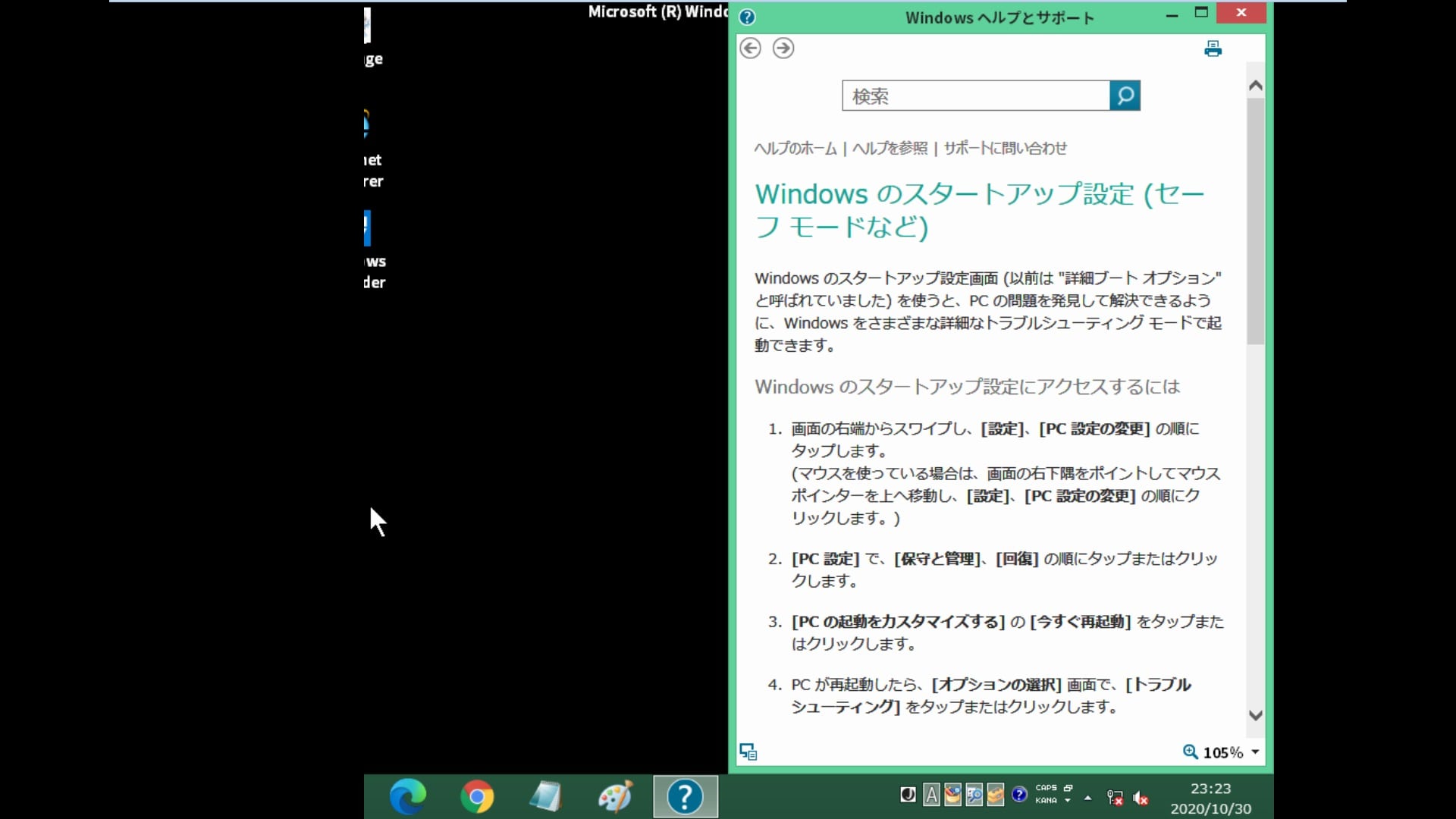The width and height of the screenshot is (1456, 819).
Task: Click the 検索 search input field
Action: [x=976, y=96]
